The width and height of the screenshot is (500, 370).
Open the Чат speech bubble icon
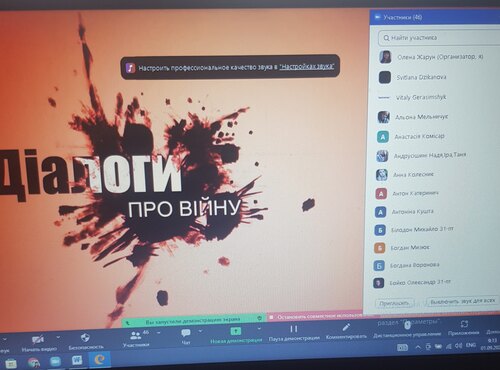(x=186, y=333)
